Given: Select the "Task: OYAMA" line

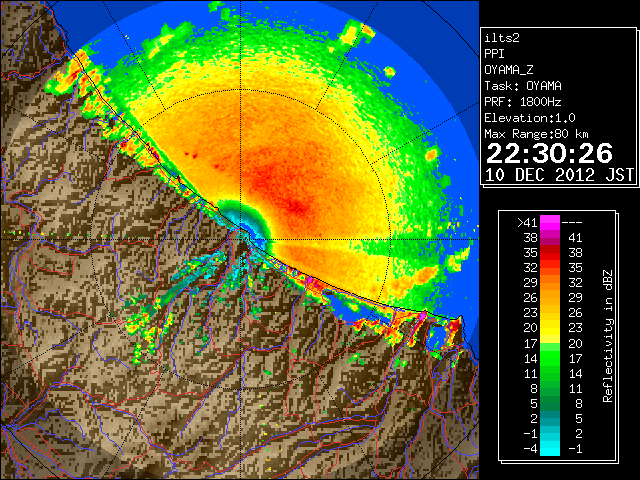Looking at the screenshot, I should click(523, 86).
